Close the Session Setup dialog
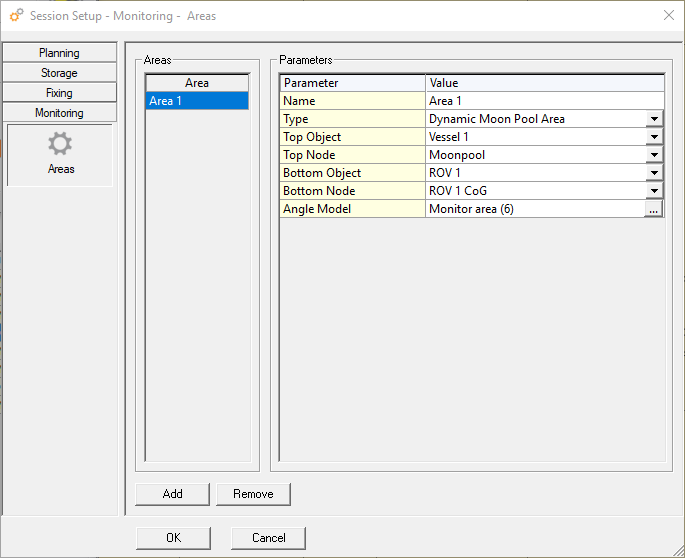This screenshot has width=685, height=558. pyautogui.click(x=668, y=15)
